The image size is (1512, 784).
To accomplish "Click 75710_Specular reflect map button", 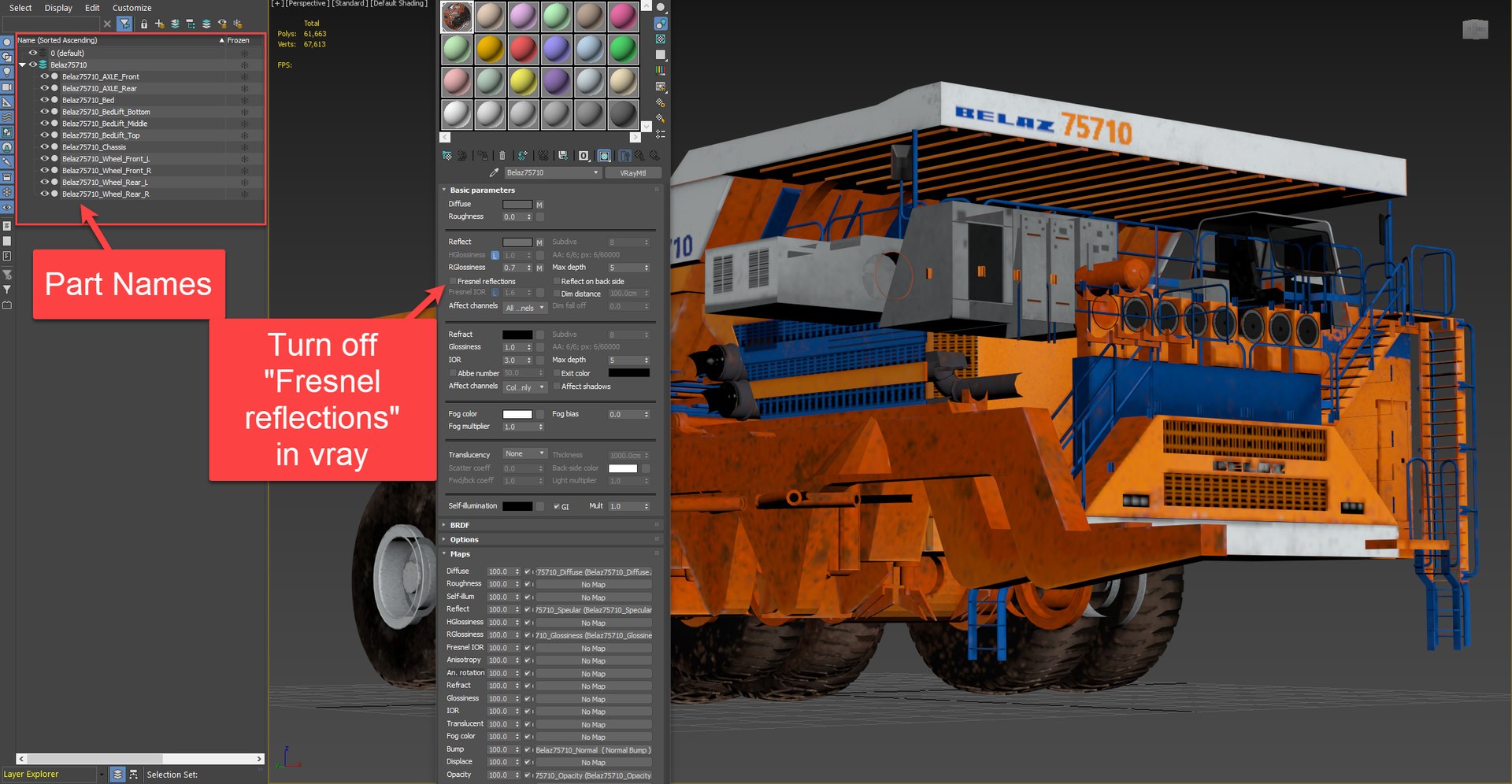I will point(594,610).
